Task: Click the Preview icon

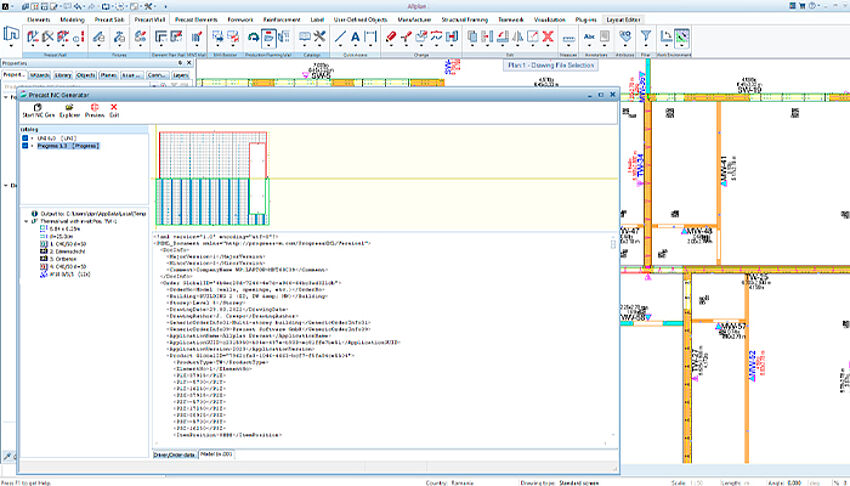Action: click(x=95, y=108)
